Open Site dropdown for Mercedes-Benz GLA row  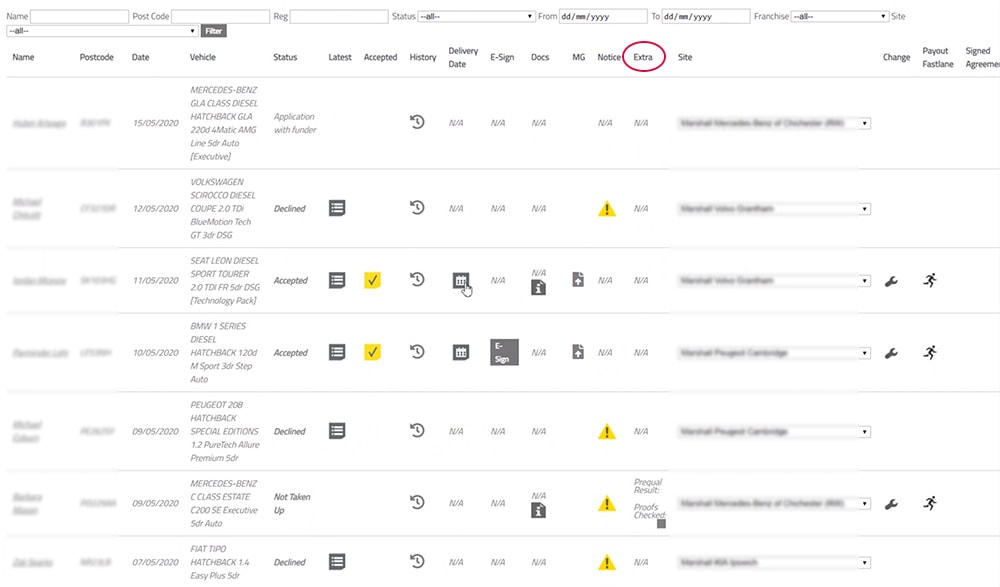pos(774,123)
